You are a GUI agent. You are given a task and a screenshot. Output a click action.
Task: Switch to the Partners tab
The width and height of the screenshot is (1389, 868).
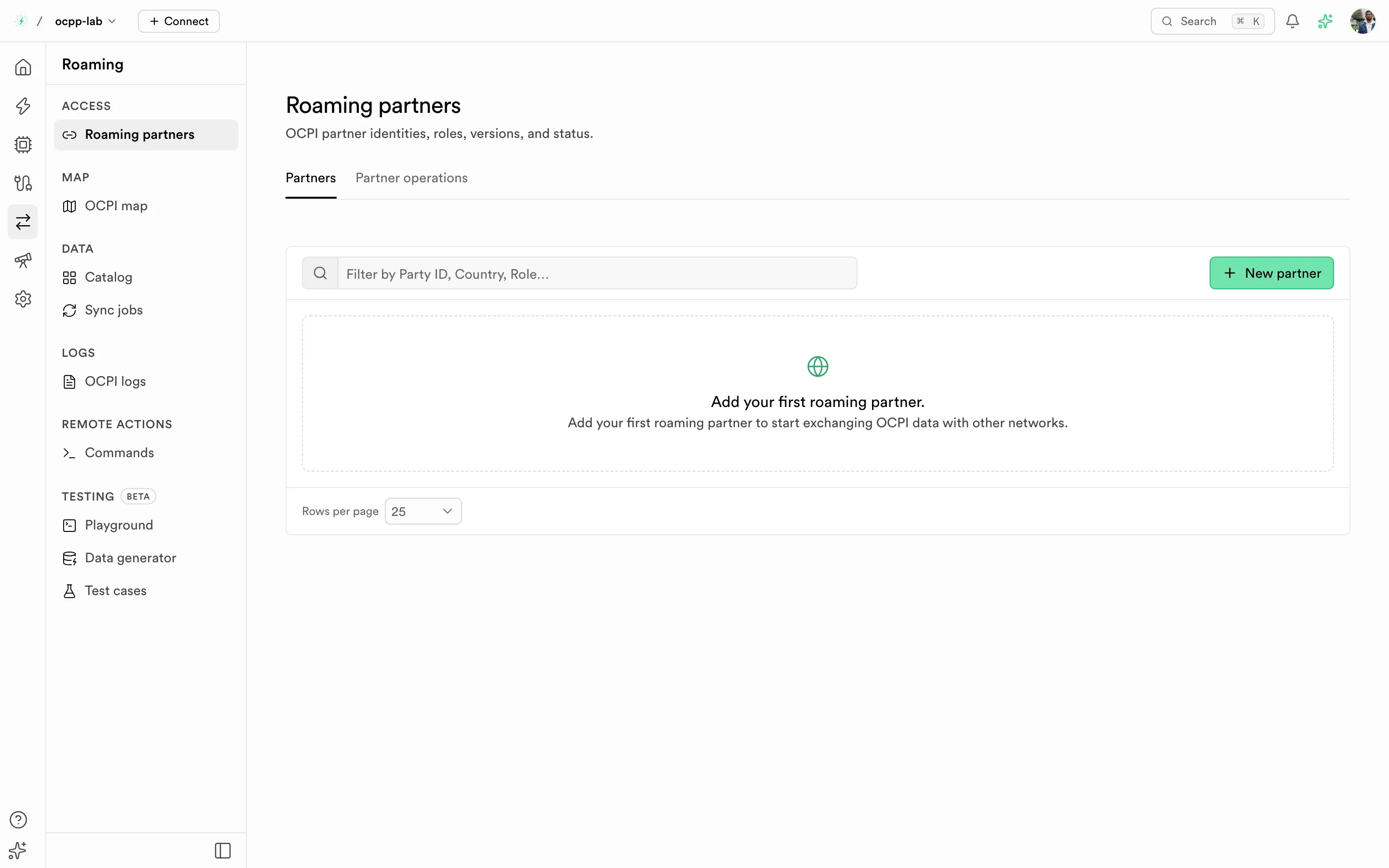tap(311, 178)
